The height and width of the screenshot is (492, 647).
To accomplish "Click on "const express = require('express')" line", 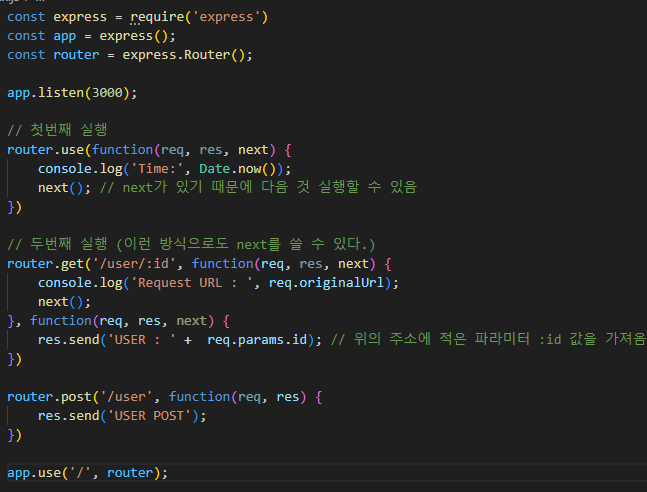I will click(x=137, y=17).
